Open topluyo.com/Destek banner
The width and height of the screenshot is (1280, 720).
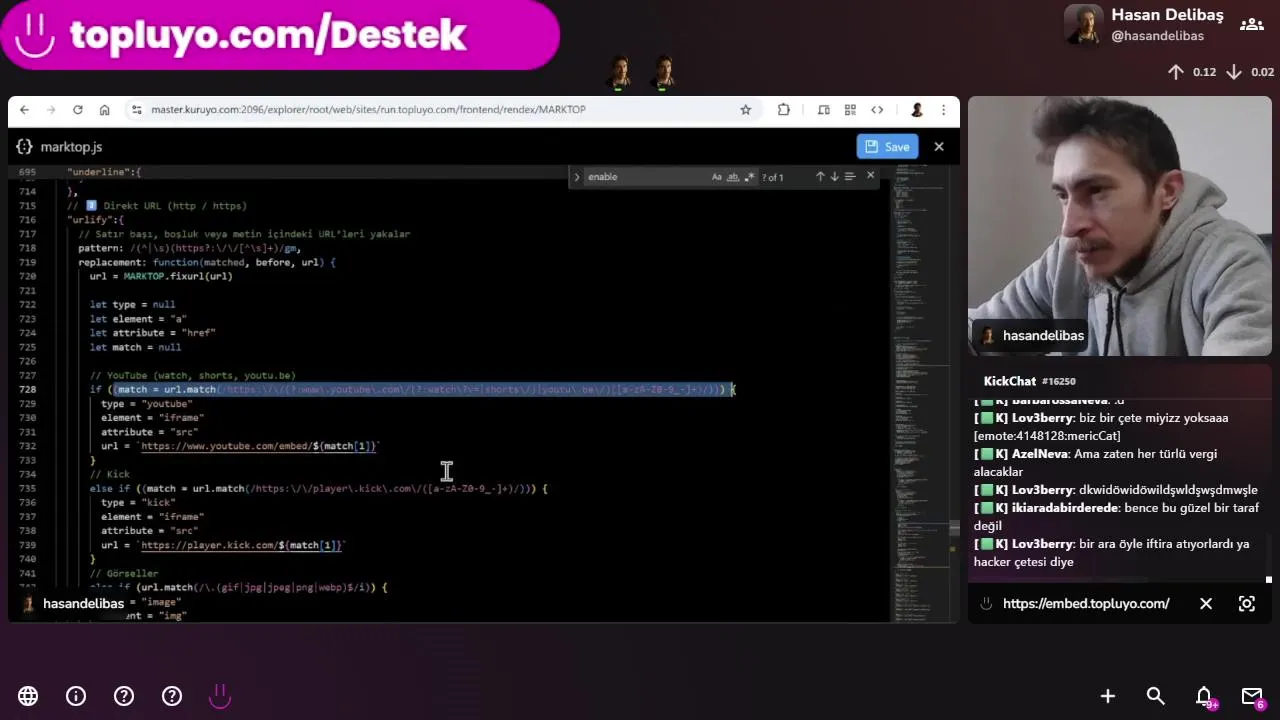tap(280, 35)
